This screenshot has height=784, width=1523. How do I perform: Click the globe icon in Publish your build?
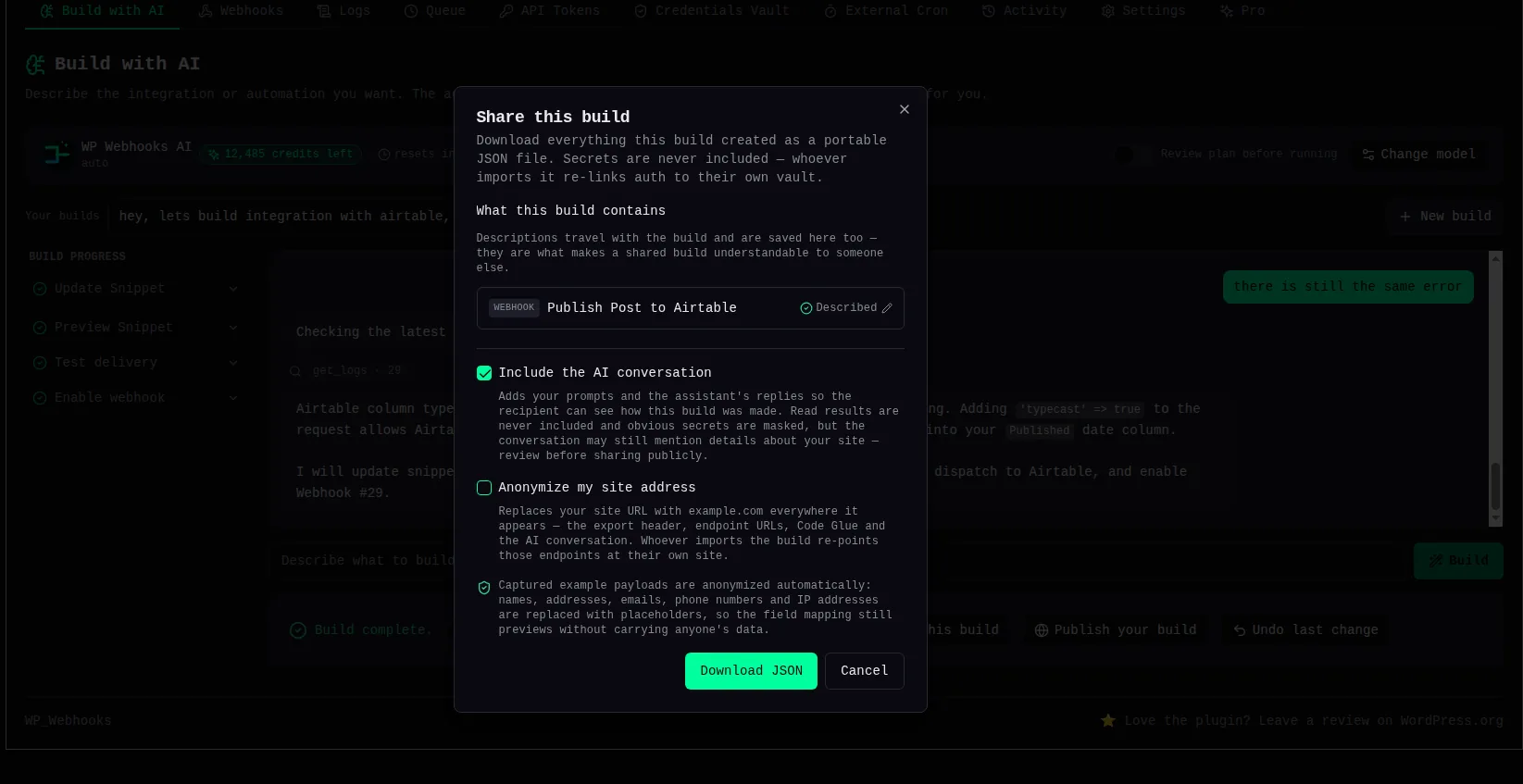click(1042, 630)
